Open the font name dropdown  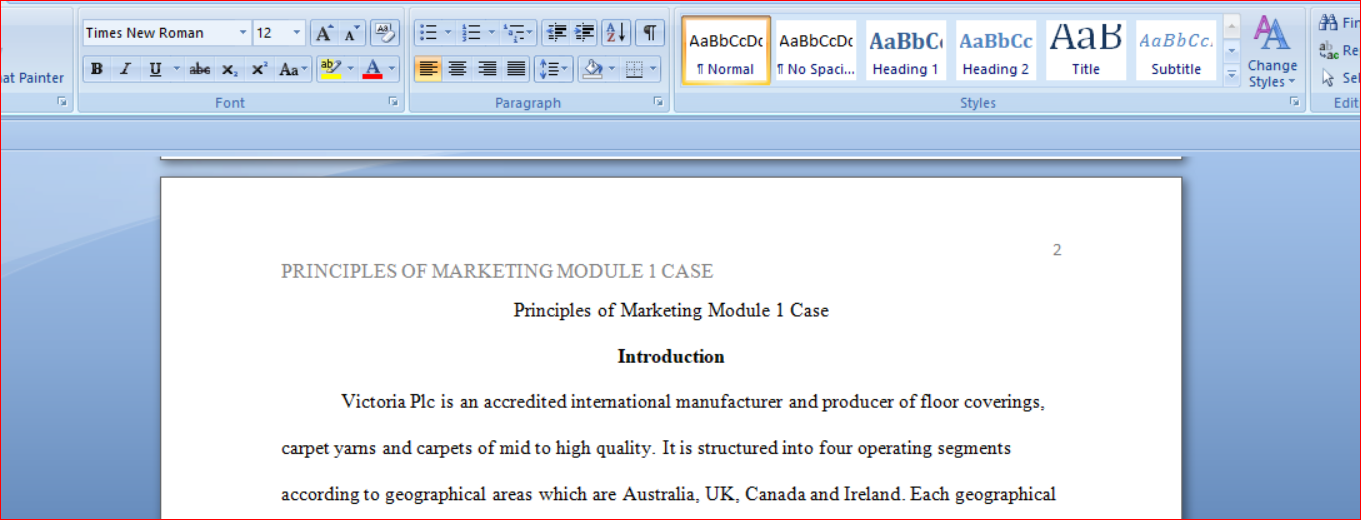pos(243,33)
